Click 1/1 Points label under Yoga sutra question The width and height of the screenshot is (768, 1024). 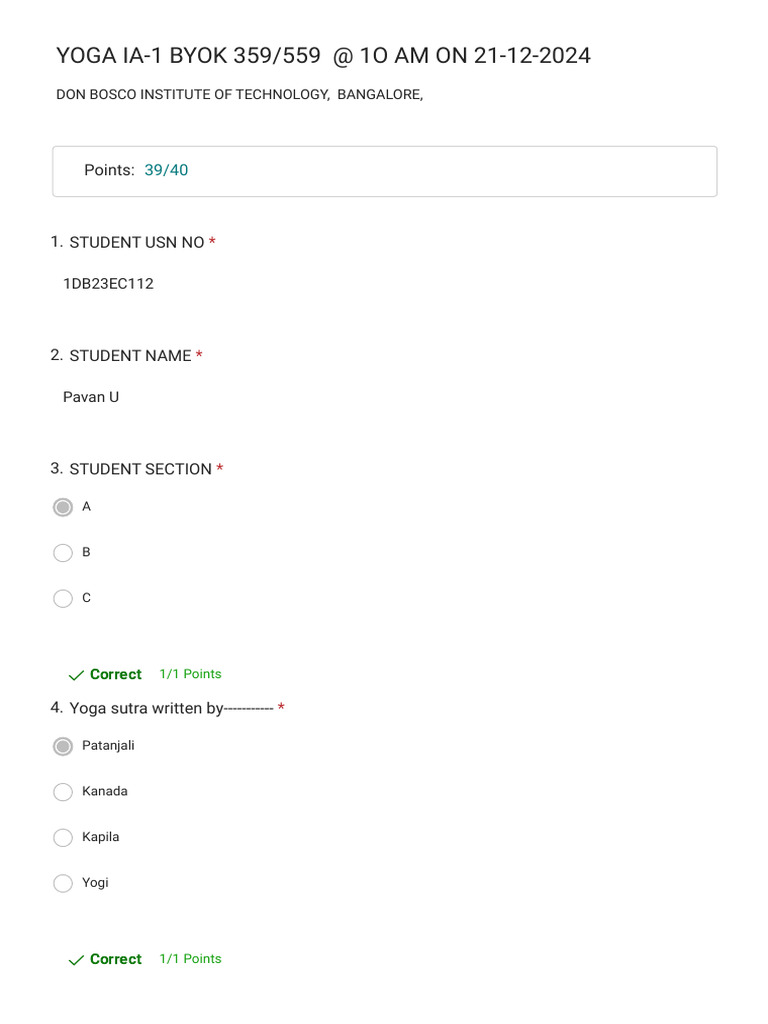coord(190,959)
